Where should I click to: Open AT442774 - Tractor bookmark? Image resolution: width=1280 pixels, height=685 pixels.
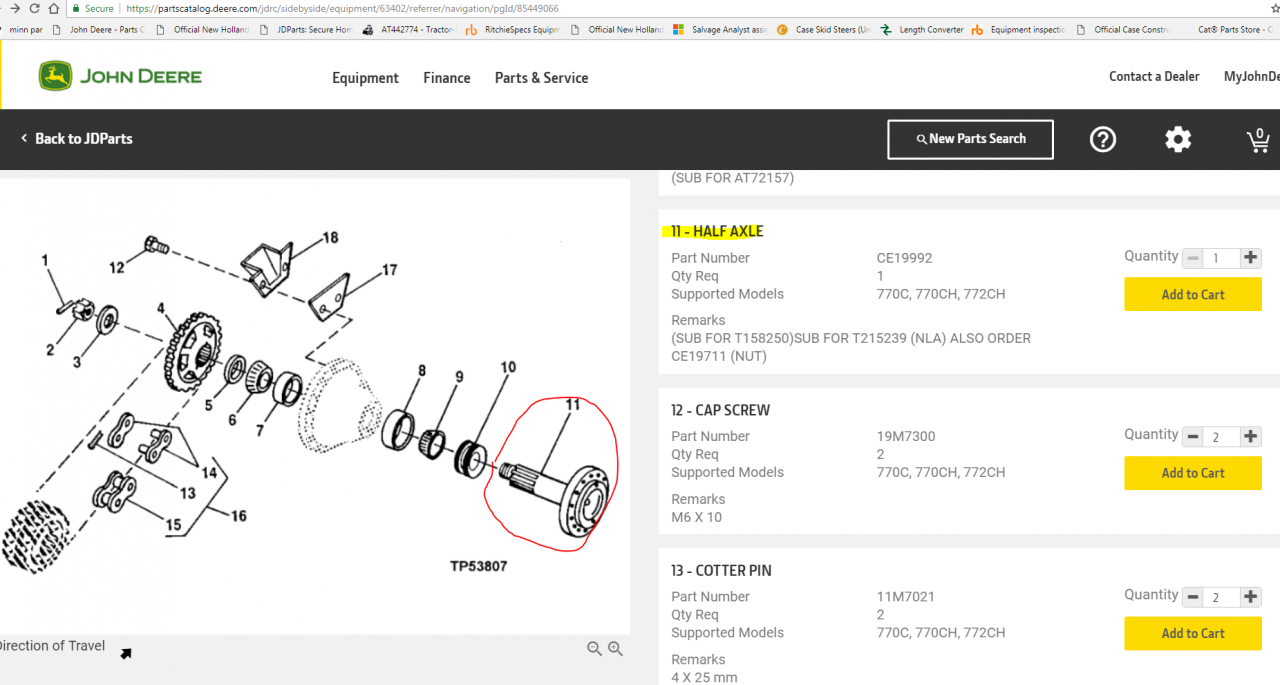[410, 30]
